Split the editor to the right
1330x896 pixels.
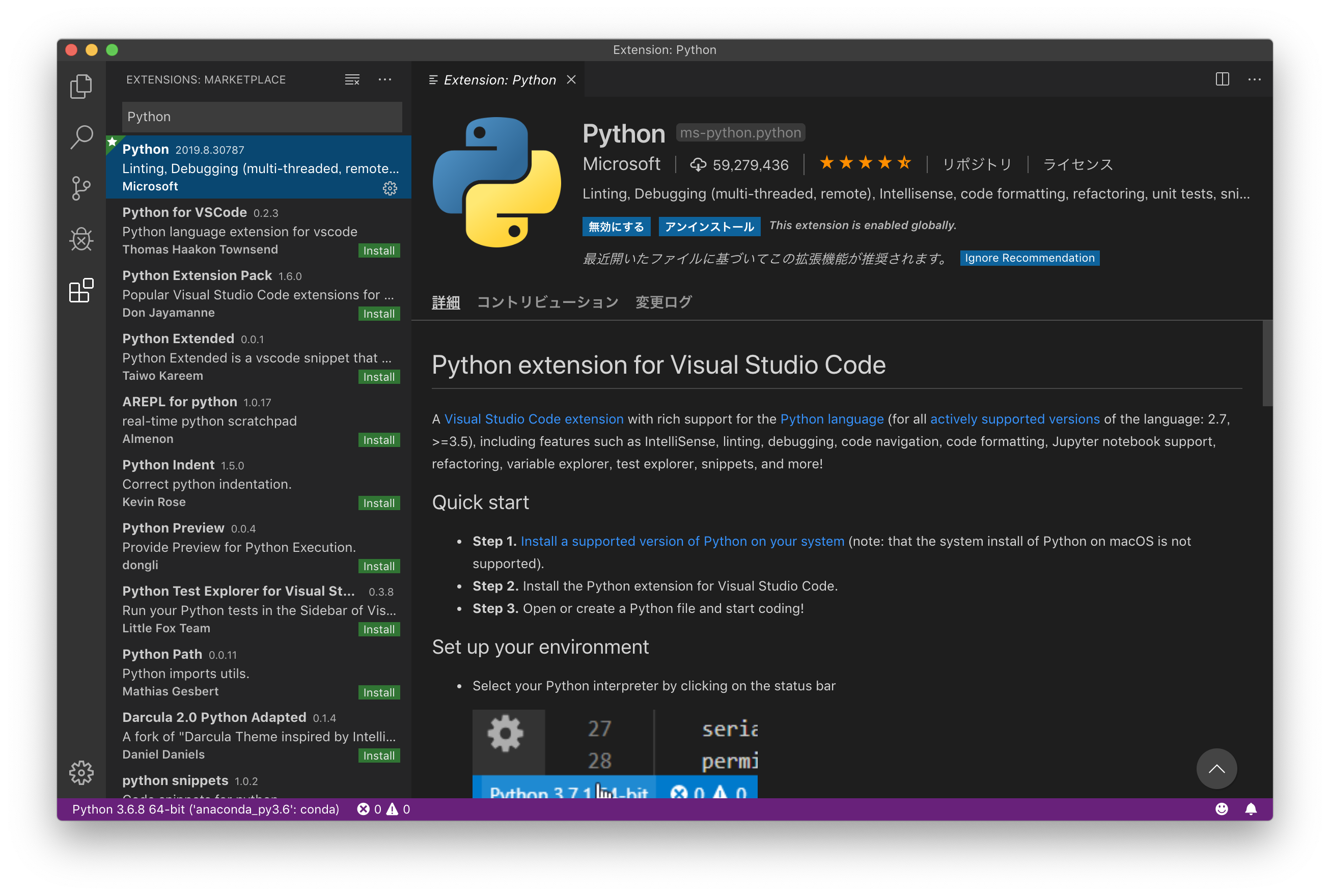tap(1222, 79)
